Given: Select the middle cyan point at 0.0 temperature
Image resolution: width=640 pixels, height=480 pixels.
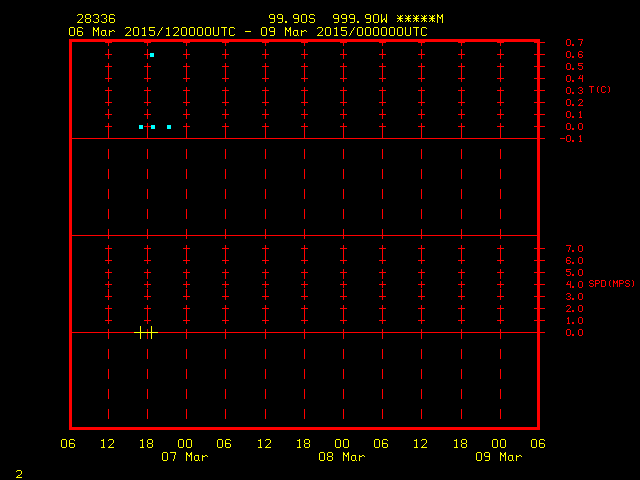Looking at the screenshot, I should (153, 127).
